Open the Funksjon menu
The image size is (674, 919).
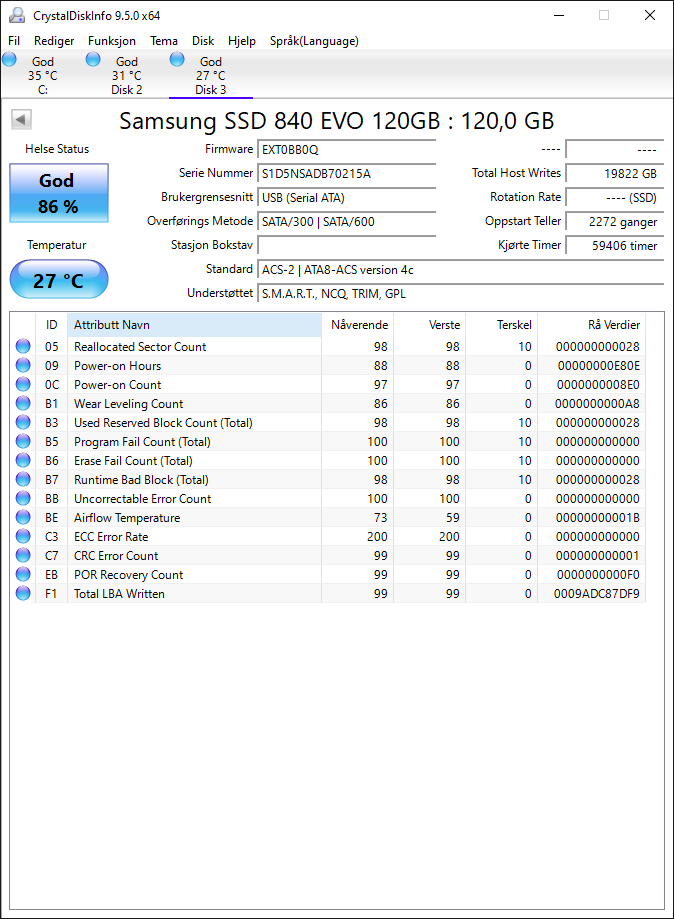(x=112, y=41)
